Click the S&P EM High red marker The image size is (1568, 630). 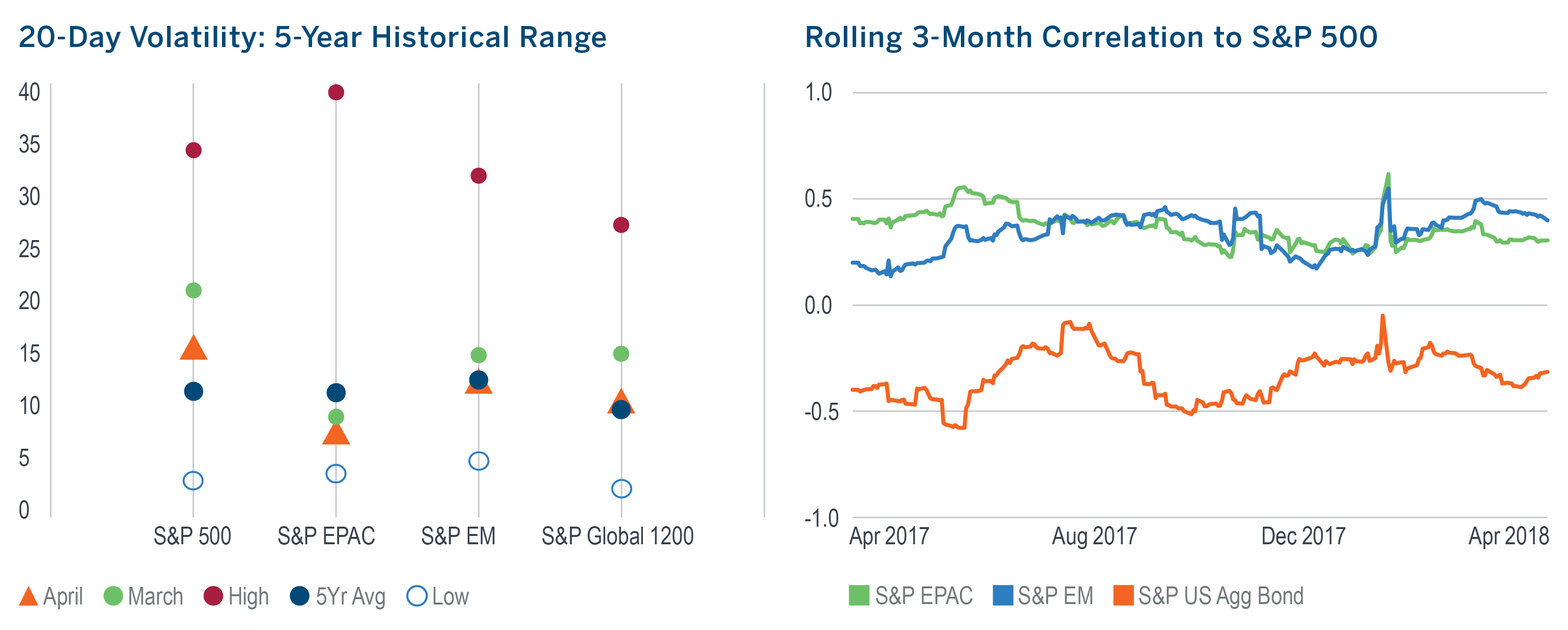point(478,176)
